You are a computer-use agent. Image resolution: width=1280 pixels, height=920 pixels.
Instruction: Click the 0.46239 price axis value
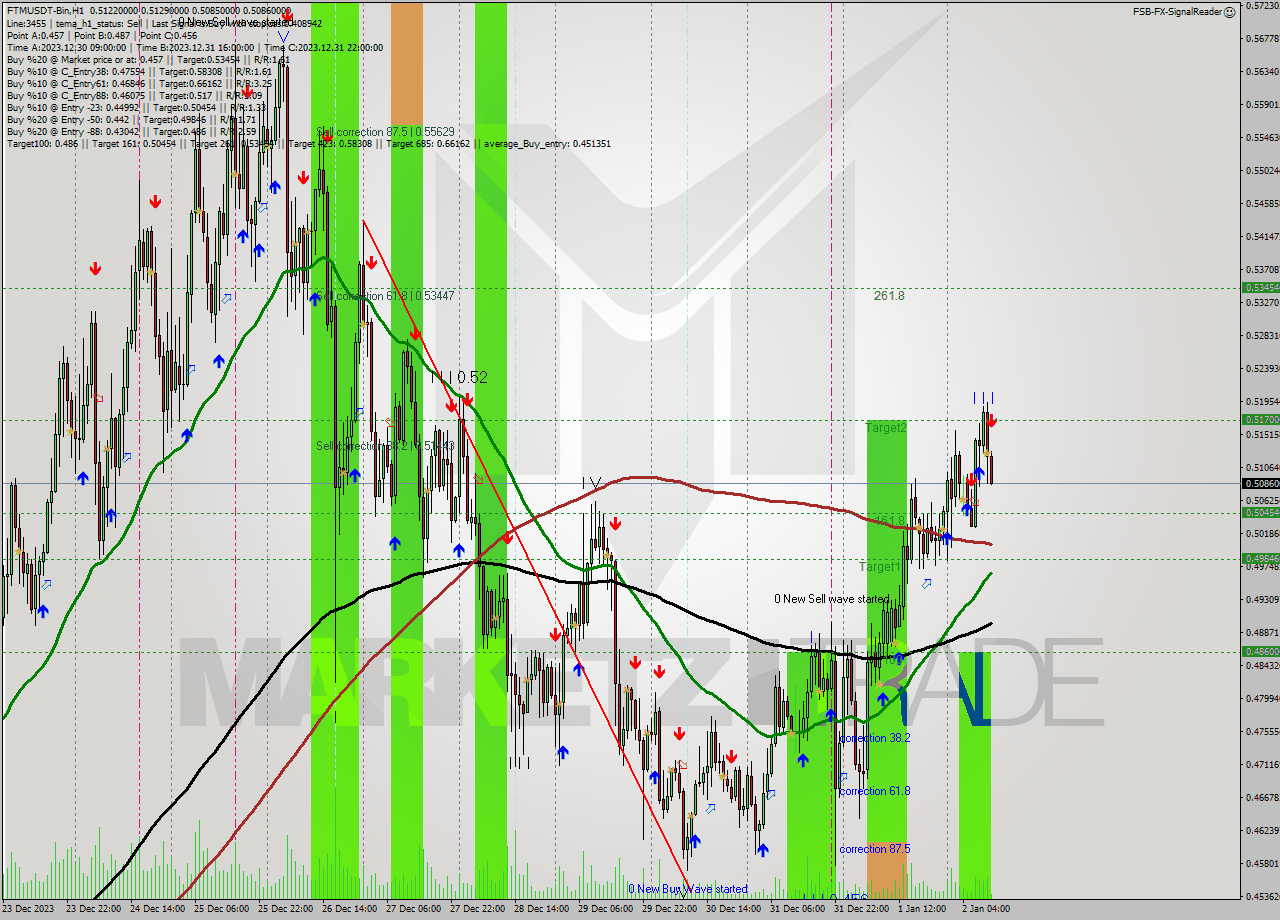(1262, 830)
